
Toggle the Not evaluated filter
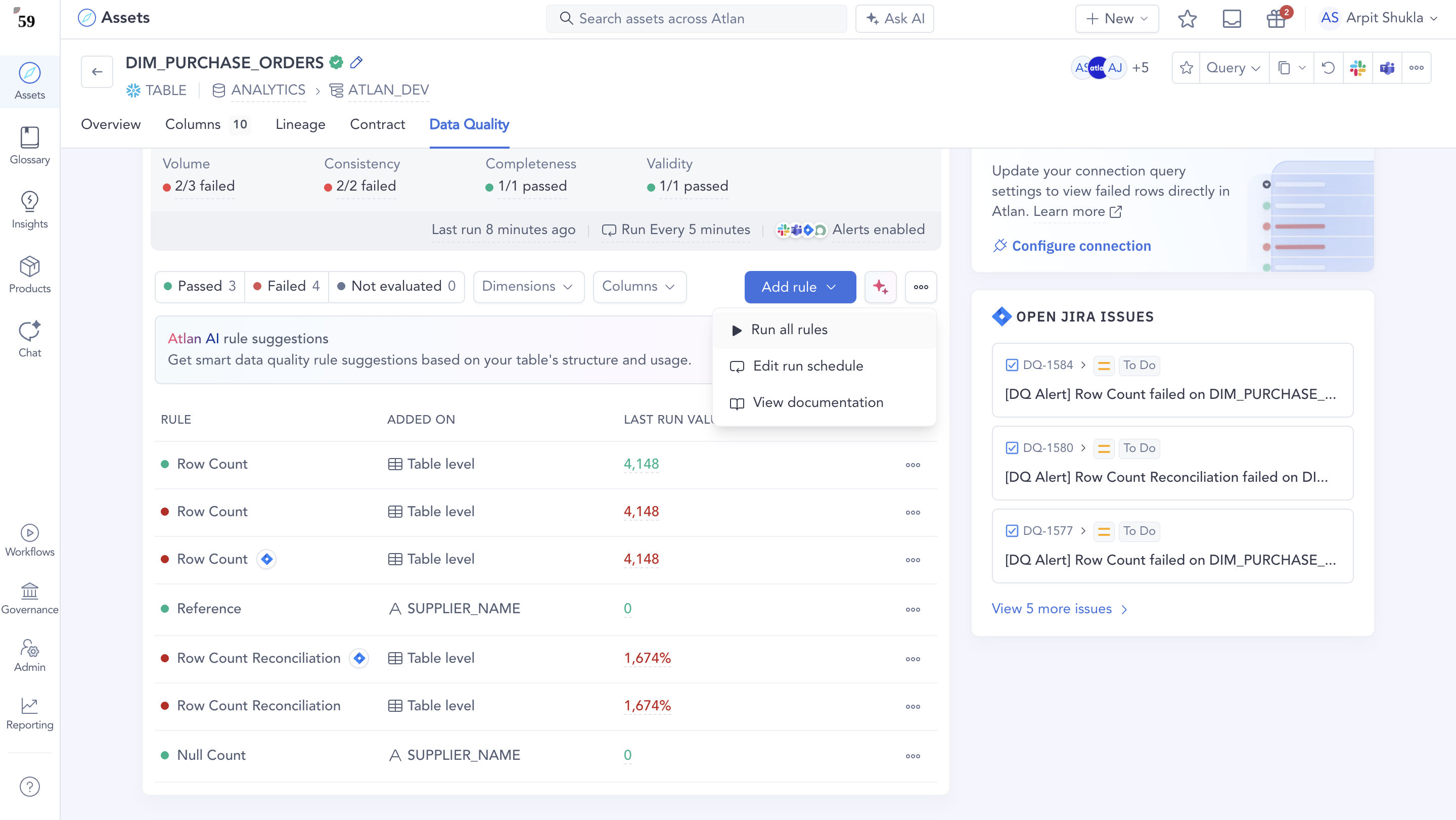396,287
